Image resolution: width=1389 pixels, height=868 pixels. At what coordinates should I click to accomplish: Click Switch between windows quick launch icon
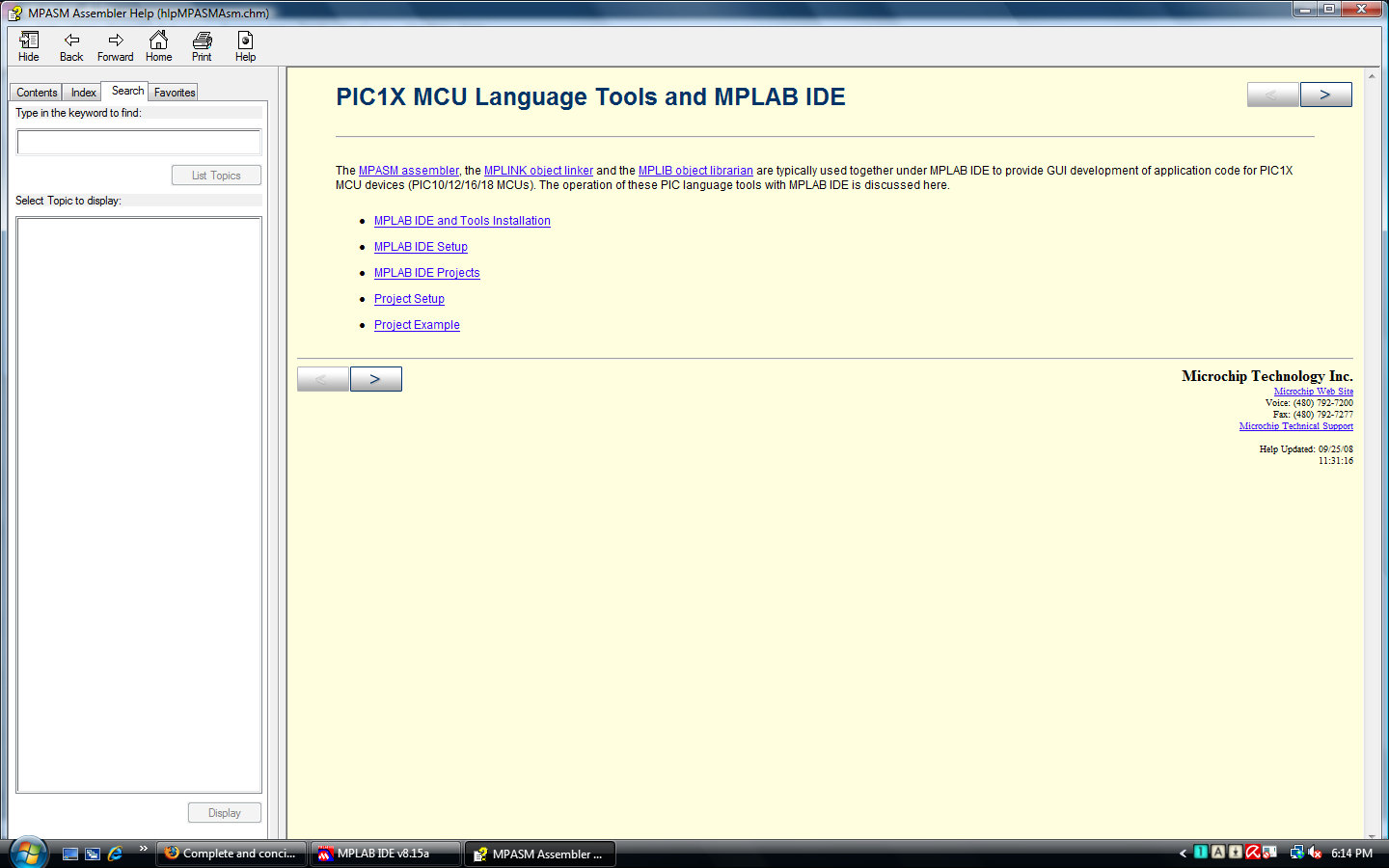(x=93, y=854)
